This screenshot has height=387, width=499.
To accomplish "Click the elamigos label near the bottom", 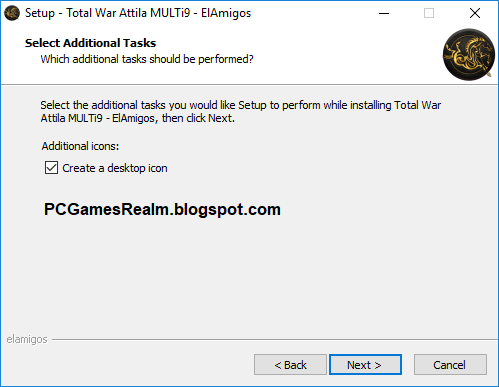I will (x=27, y=339).
